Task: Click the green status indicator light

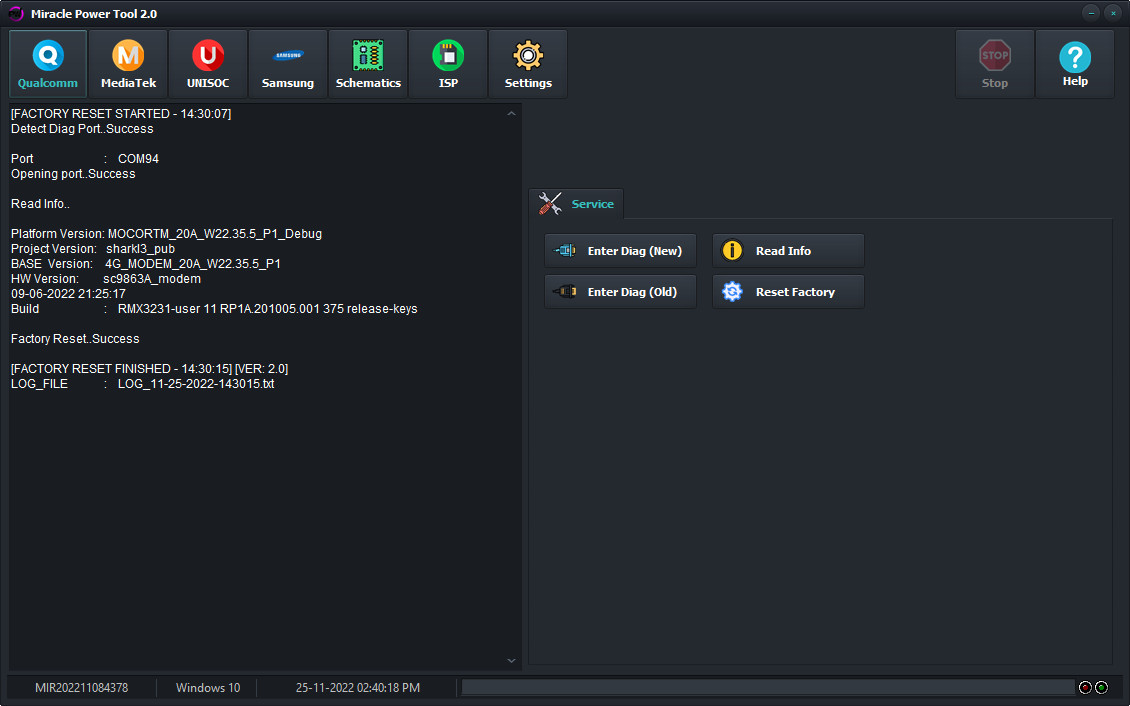Action: coord(1102,687)
